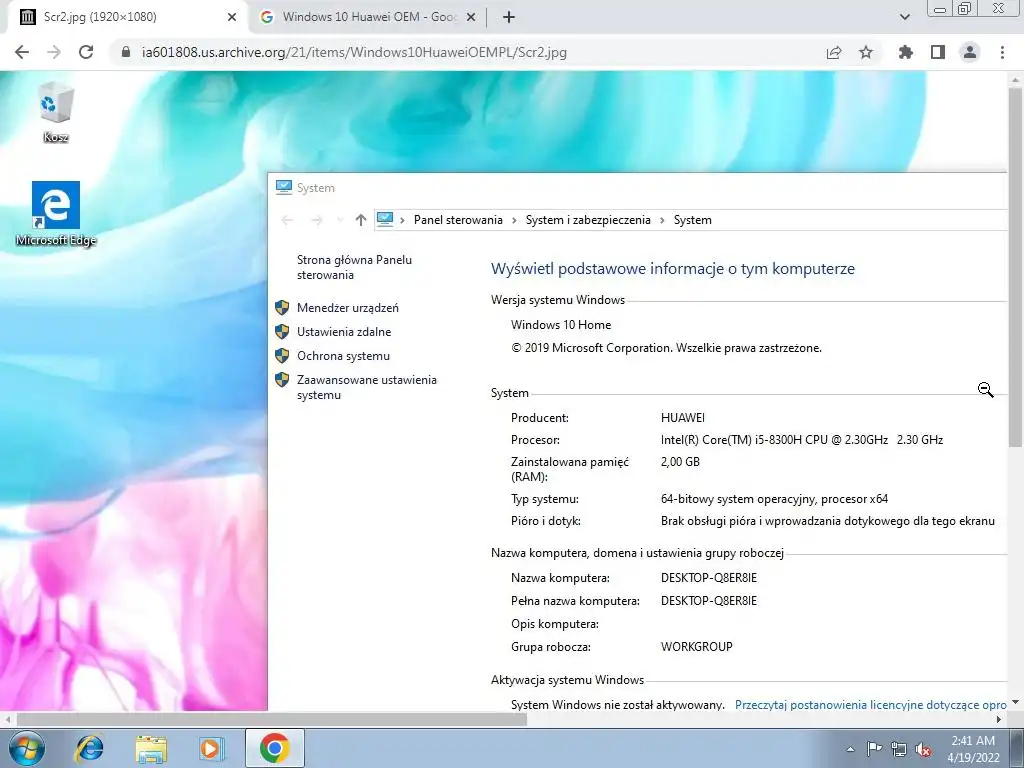The height and width of the screenshot is (768, 1024).
Task: Click the WORKGROUP value
Action: tap(696, 647)
